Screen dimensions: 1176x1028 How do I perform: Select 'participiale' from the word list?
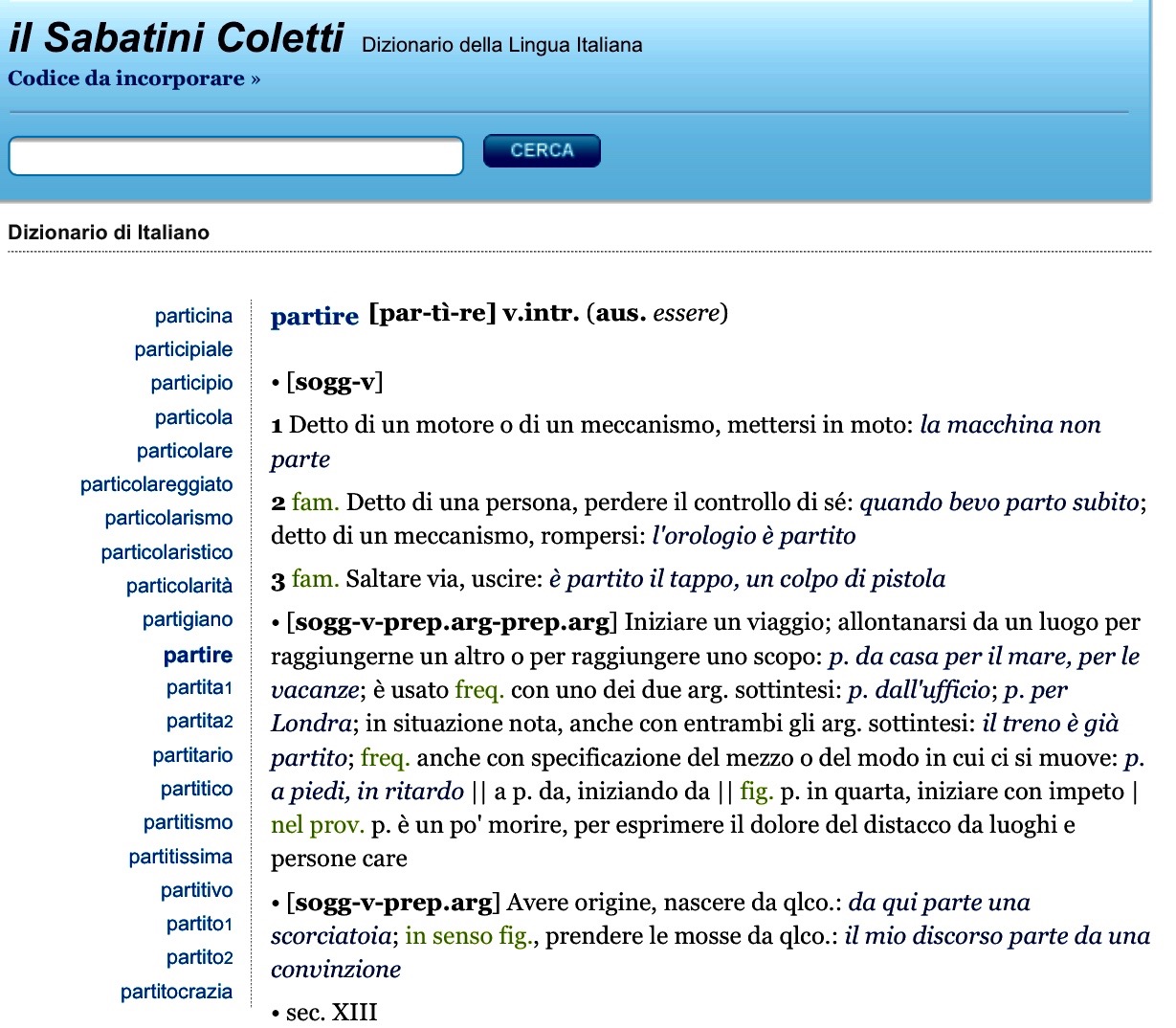pyautogui.click(x=183, y=349)
